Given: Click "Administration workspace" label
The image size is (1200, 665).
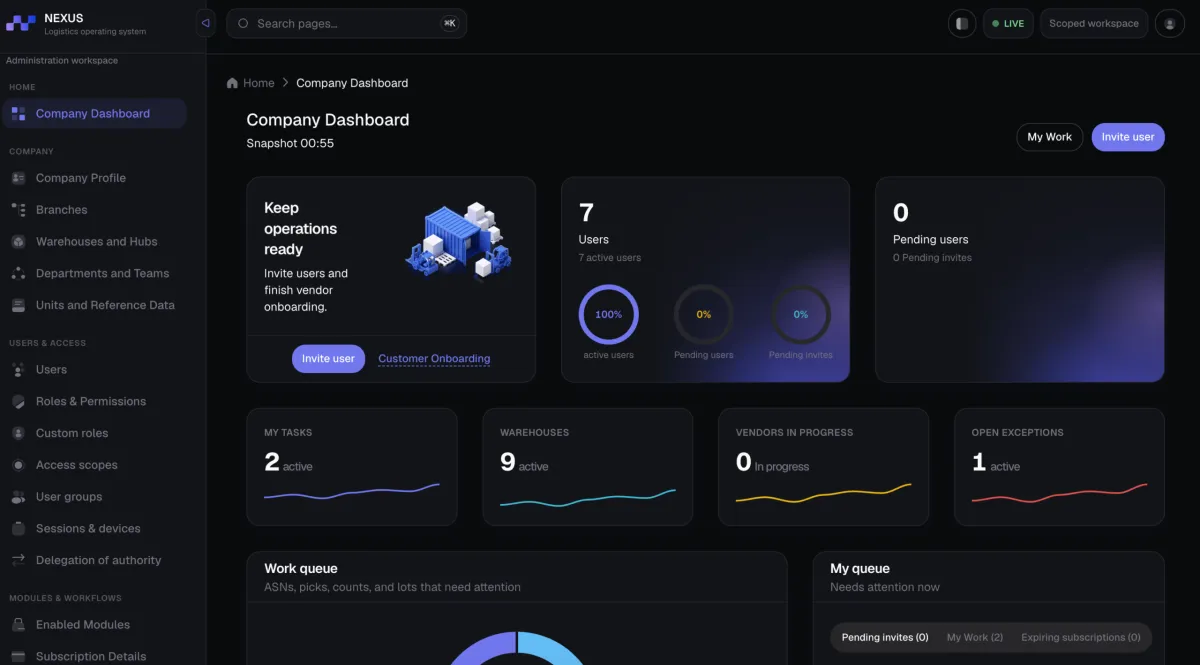Looking at the screenshot, I should coord(62,61).
